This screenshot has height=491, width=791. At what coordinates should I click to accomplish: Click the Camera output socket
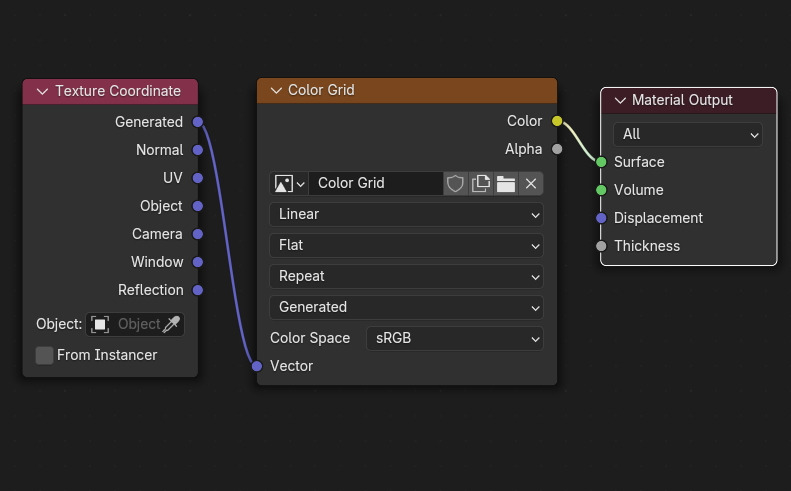[x=198, y=234]
